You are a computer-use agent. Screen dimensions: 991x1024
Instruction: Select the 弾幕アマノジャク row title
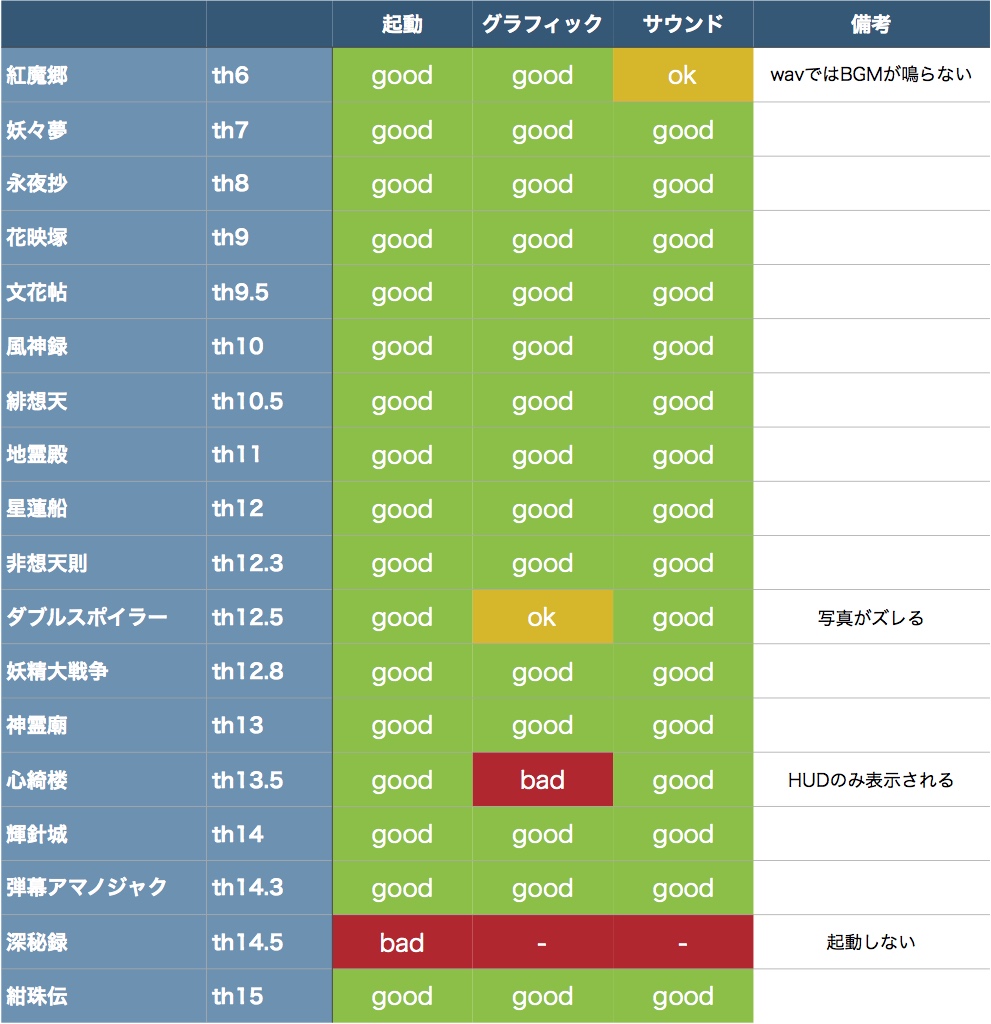pos(103,888)
